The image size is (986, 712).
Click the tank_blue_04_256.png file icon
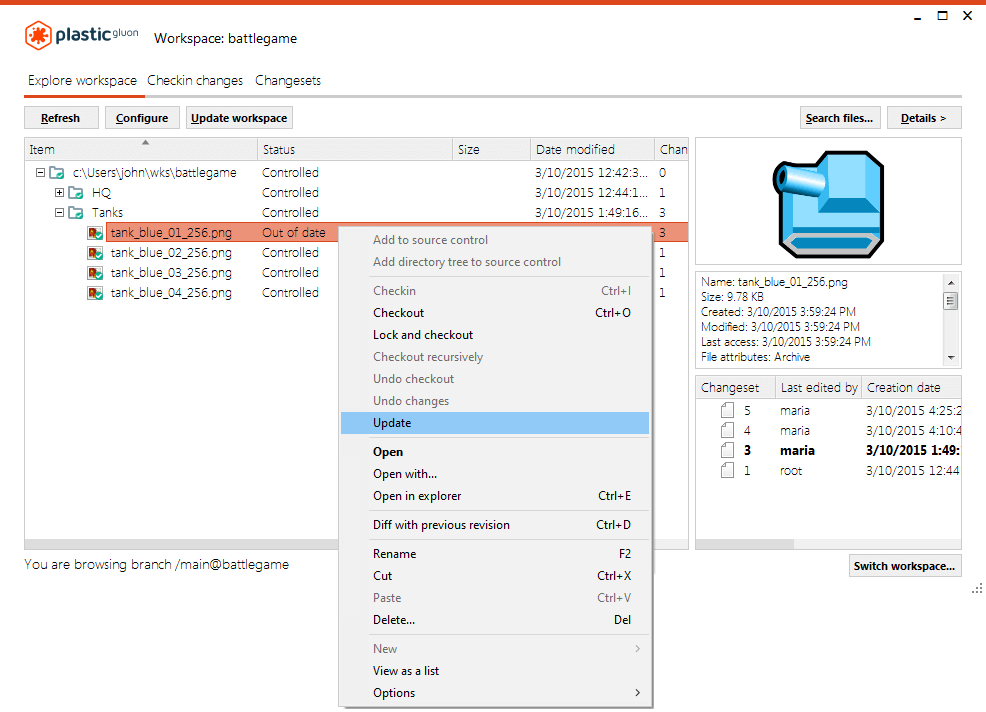95,294
